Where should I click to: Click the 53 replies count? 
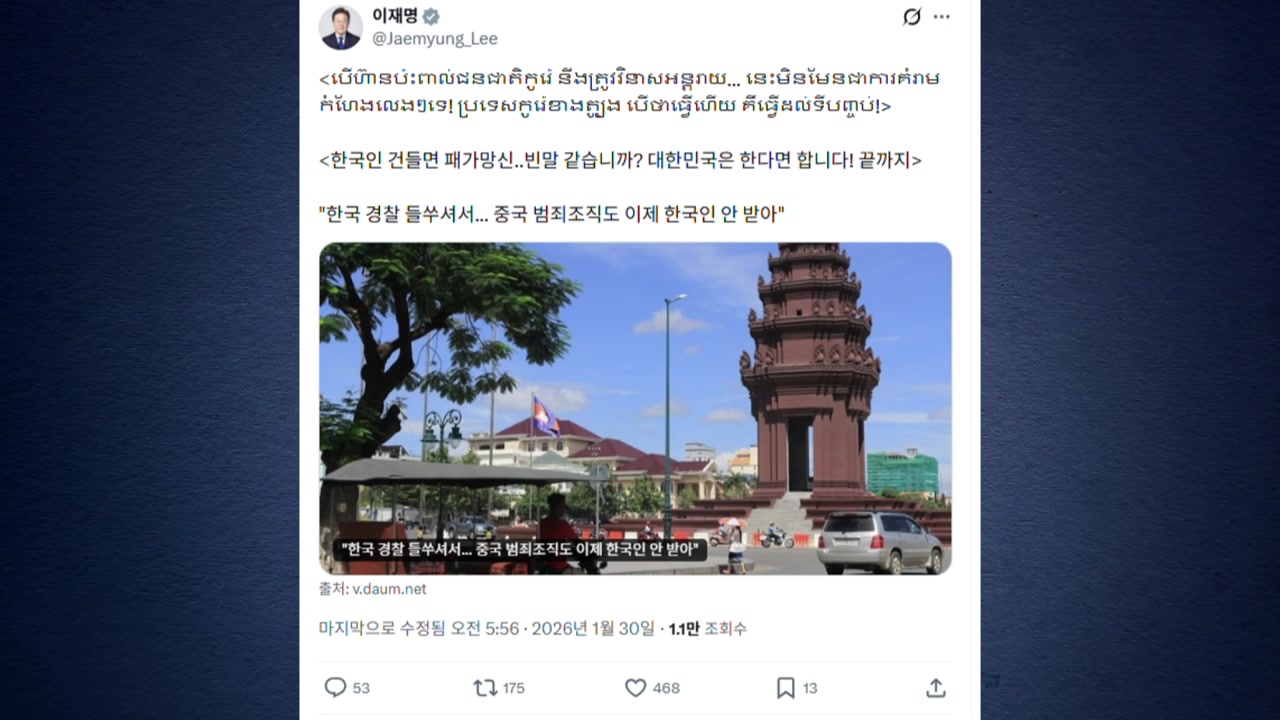(361, 688)
